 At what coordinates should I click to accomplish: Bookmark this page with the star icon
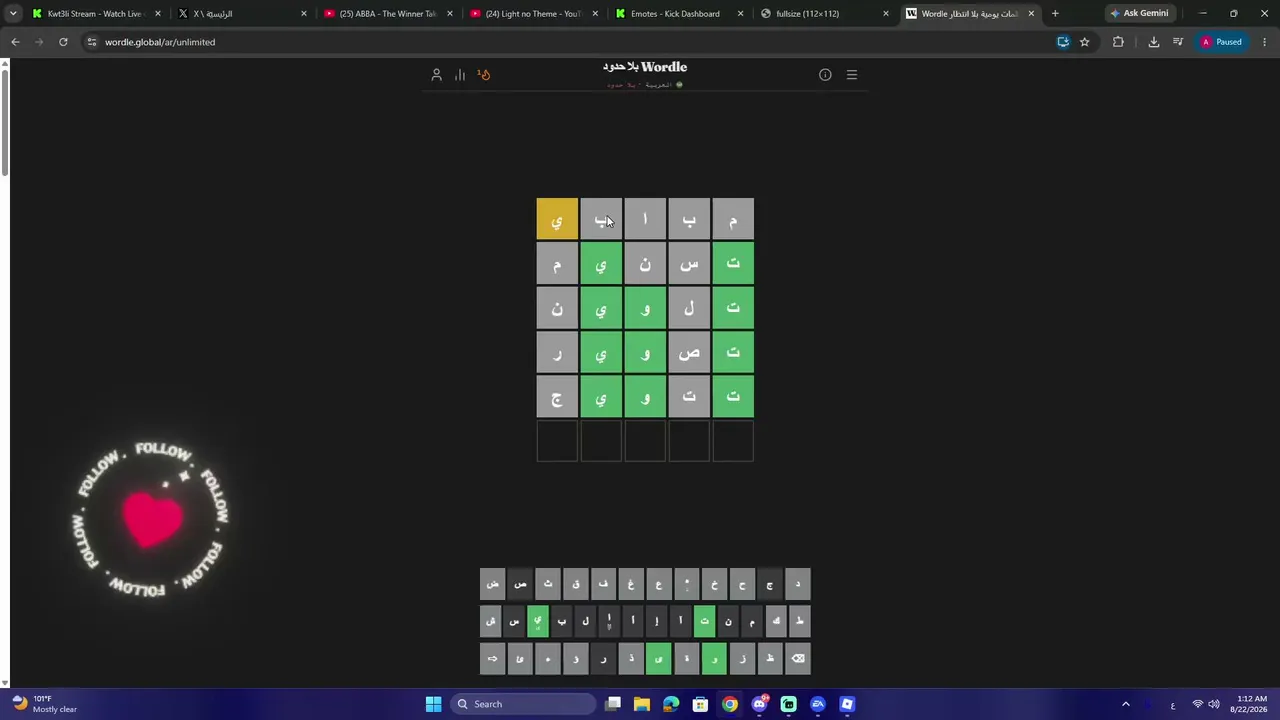coord(1084,42)
